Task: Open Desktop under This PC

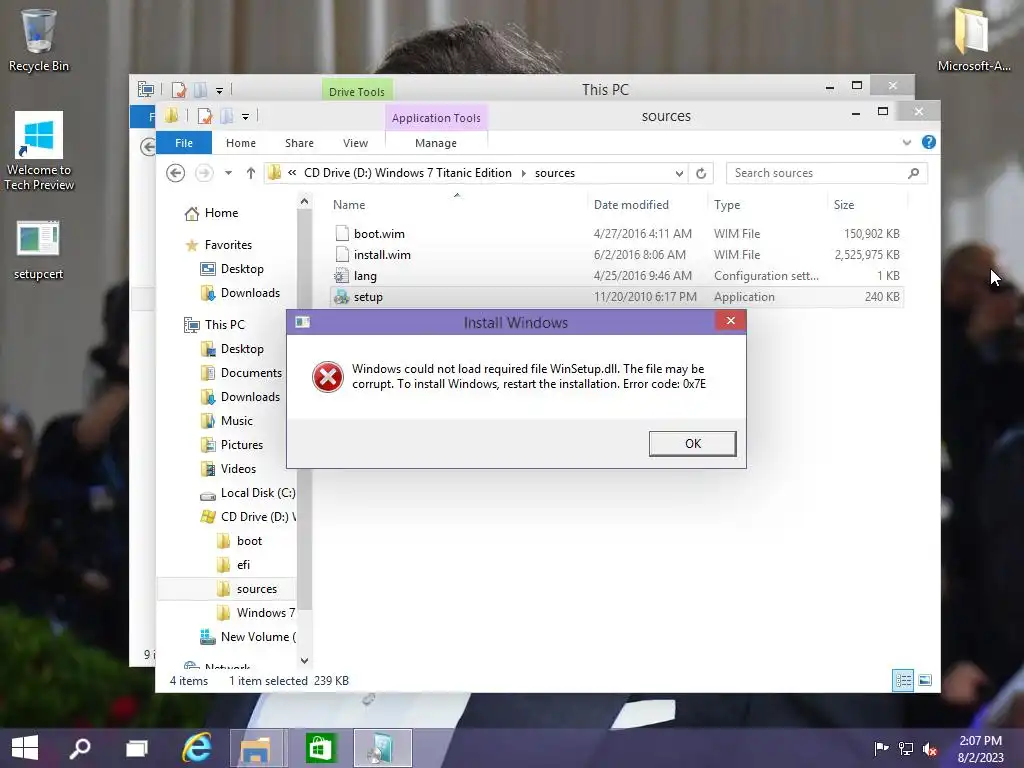Action: [x=242, y=349]
